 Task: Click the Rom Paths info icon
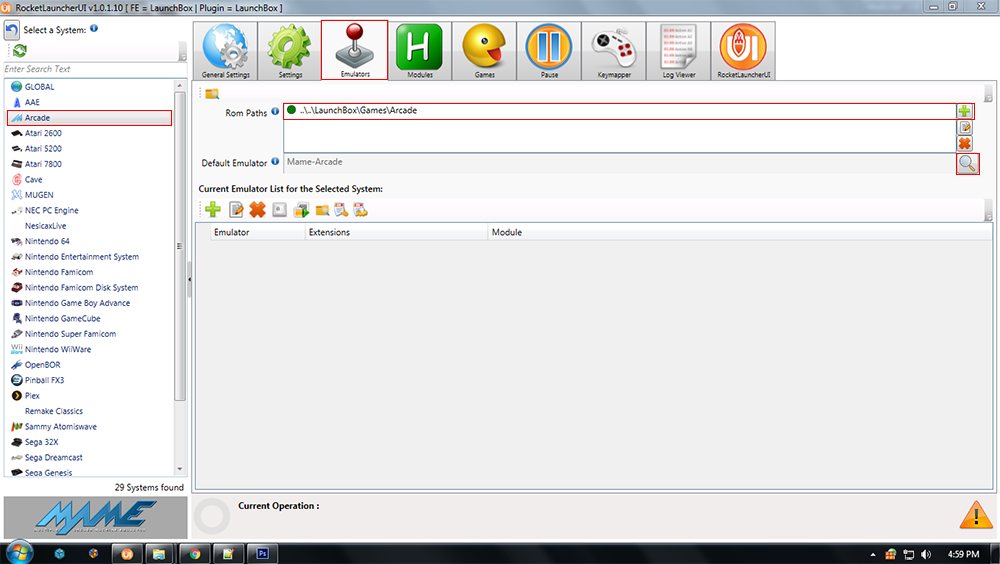coord(275,111)
